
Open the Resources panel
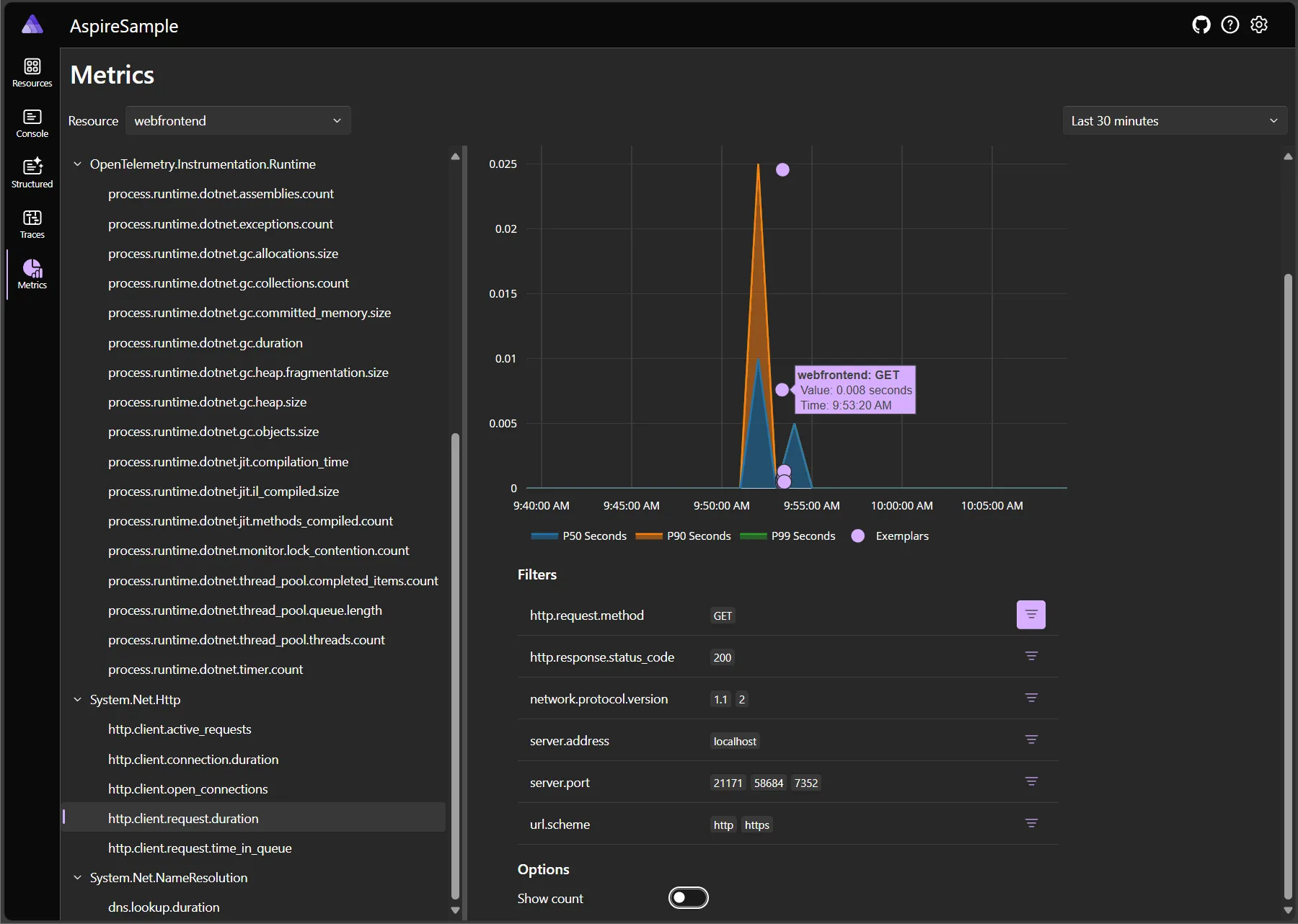pyautogui.click(x=32, y=71)
